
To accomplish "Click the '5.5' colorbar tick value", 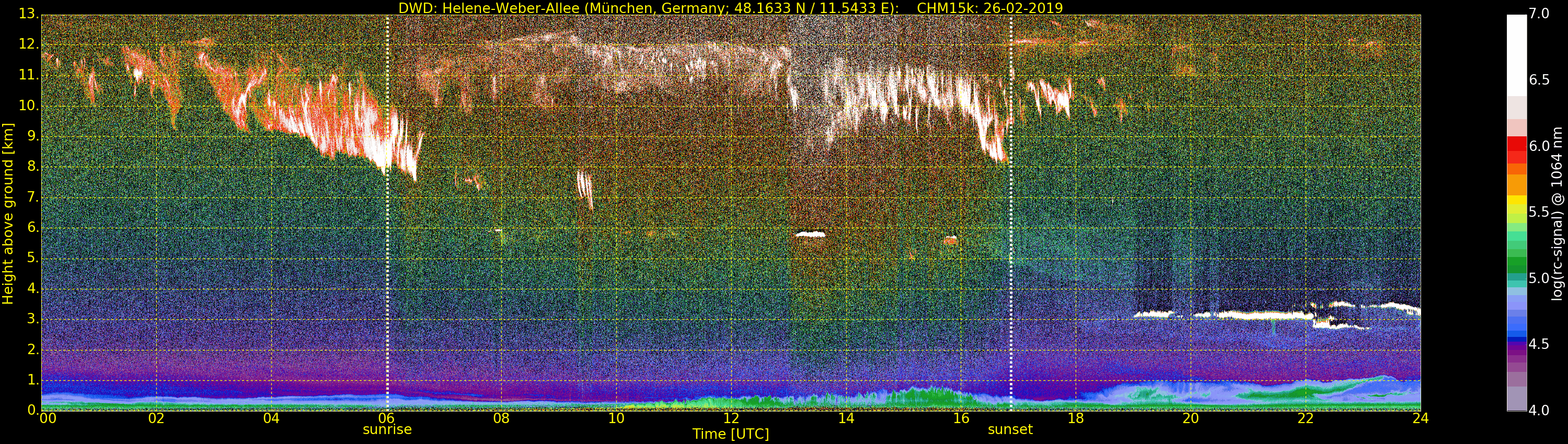I will click(x=1539, y=212).
